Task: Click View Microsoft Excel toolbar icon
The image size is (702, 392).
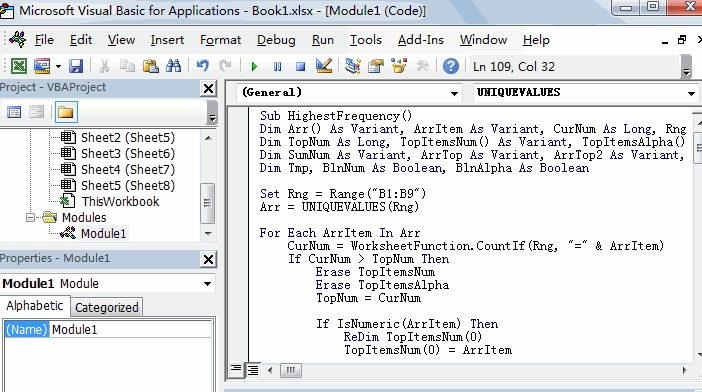Action: click(x=19, y=66)
